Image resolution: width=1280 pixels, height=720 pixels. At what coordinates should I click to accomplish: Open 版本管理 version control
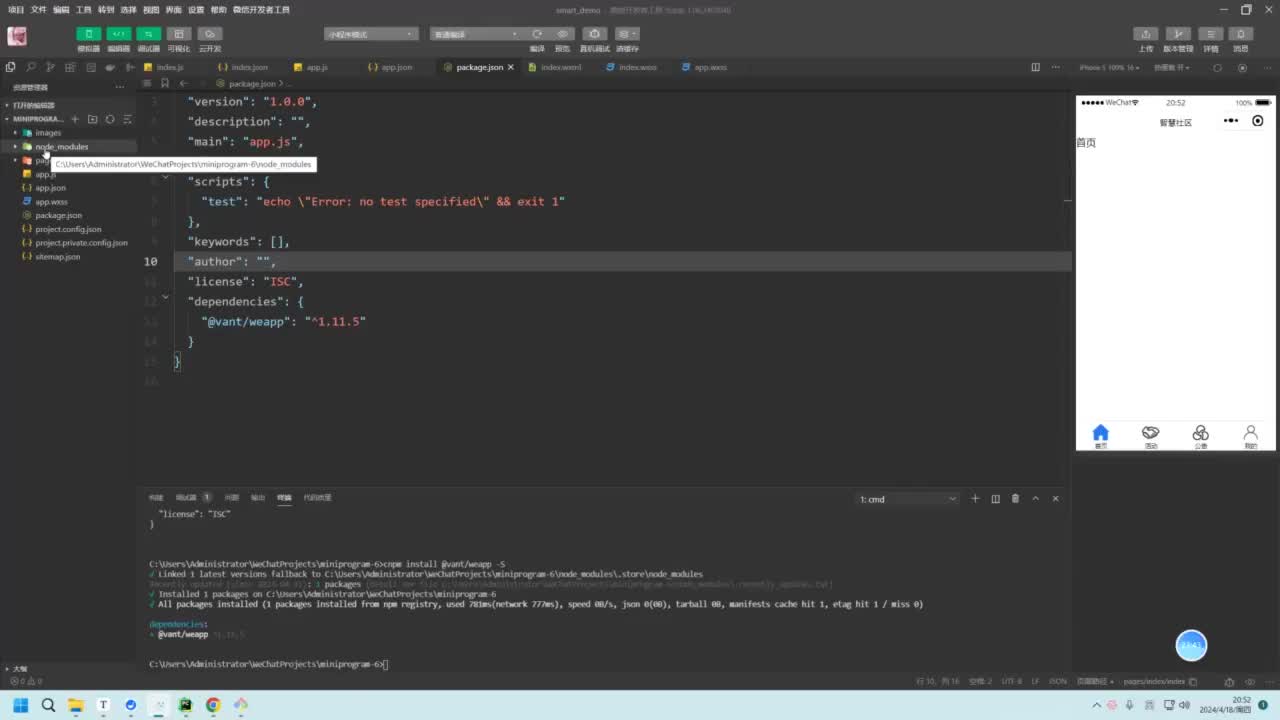pyautogui.click(x=1179, y=34)
